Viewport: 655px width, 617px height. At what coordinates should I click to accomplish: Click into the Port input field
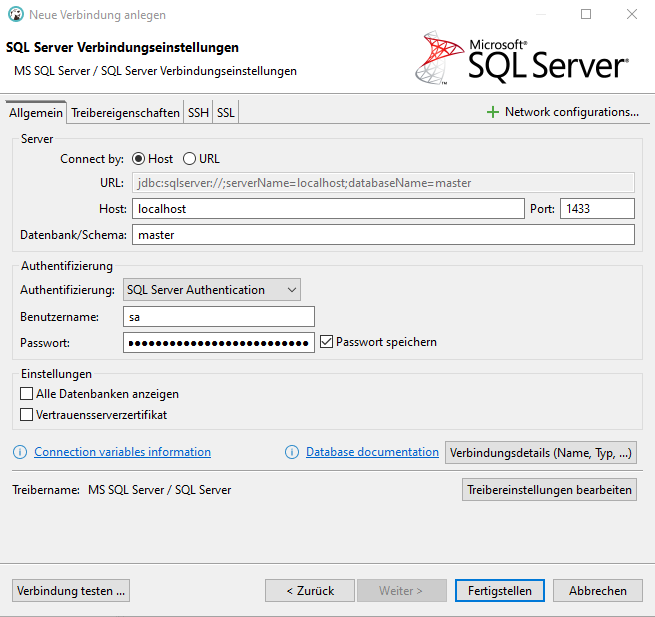pyautogui.click(x=597, y=209)
